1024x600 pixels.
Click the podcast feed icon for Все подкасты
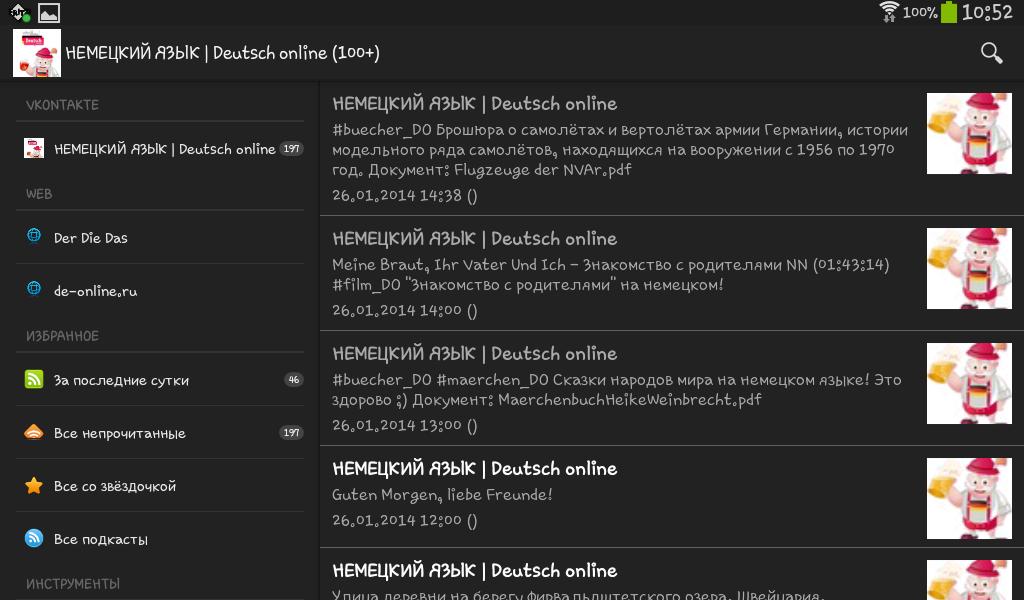[34, 539]
